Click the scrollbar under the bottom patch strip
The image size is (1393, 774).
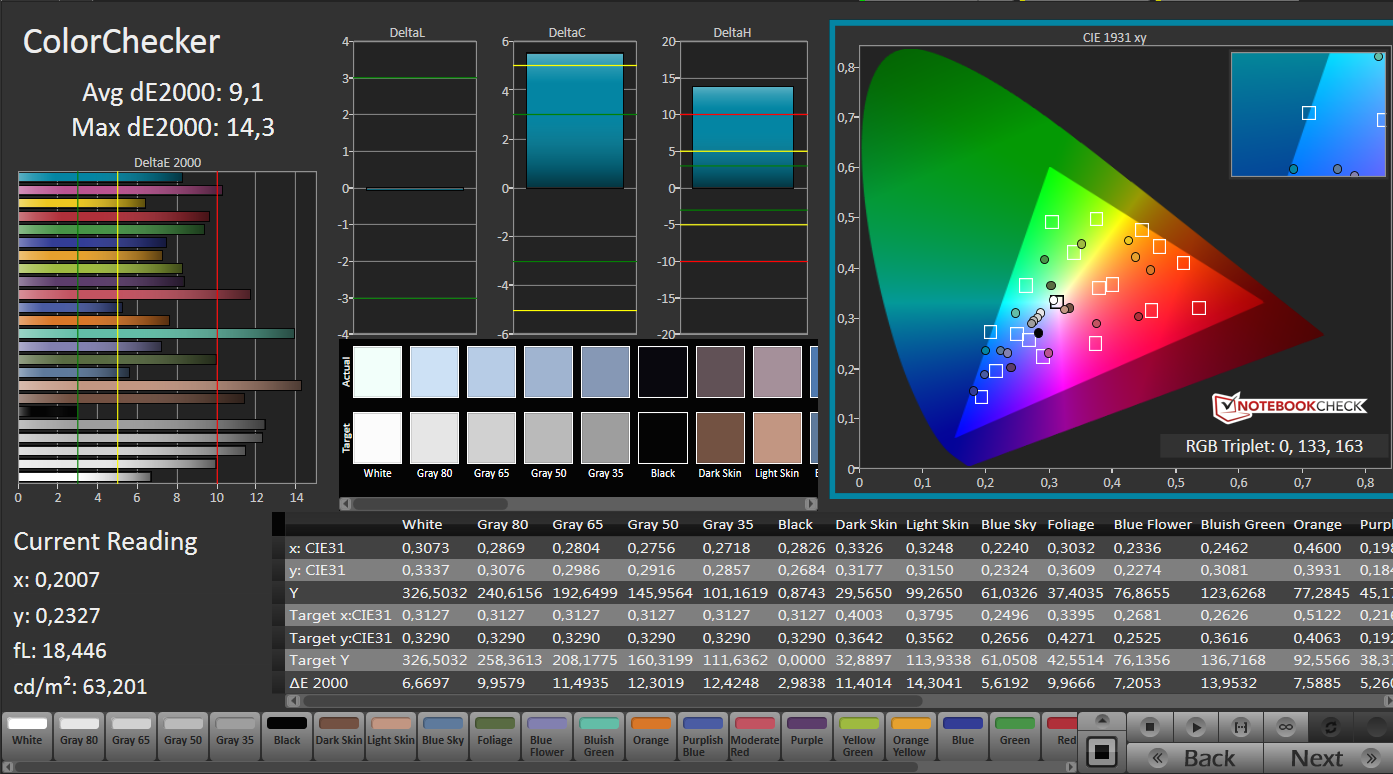[x=540, y=767]
